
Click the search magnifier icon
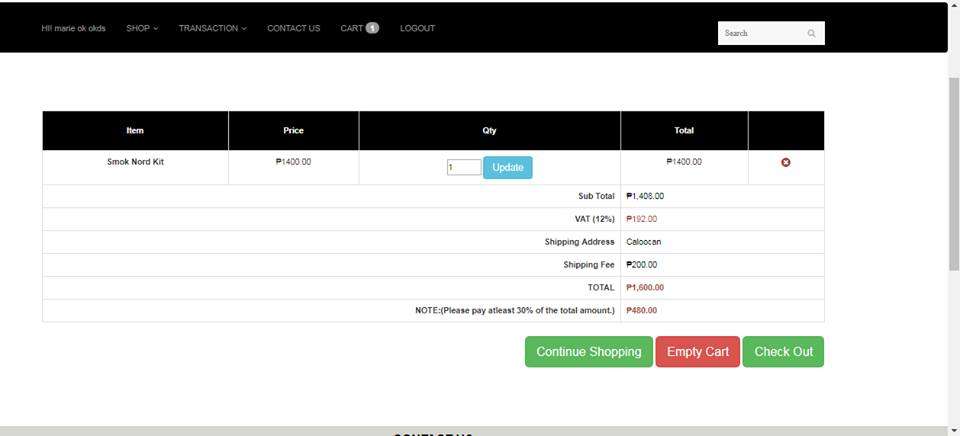pos(811,33)
